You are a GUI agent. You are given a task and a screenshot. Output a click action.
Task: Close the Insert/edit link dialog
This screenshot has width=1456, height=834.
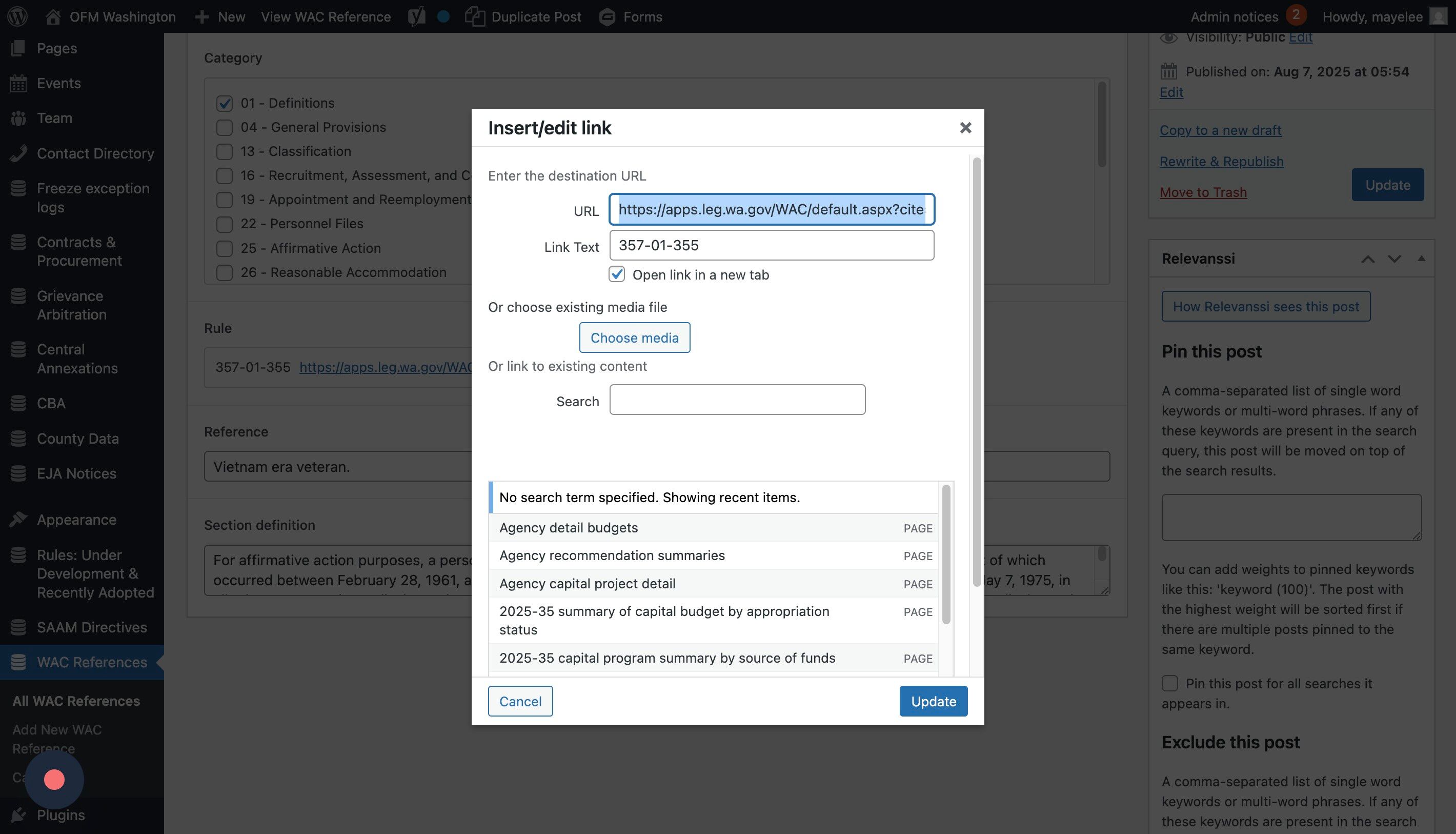(965, 128)
